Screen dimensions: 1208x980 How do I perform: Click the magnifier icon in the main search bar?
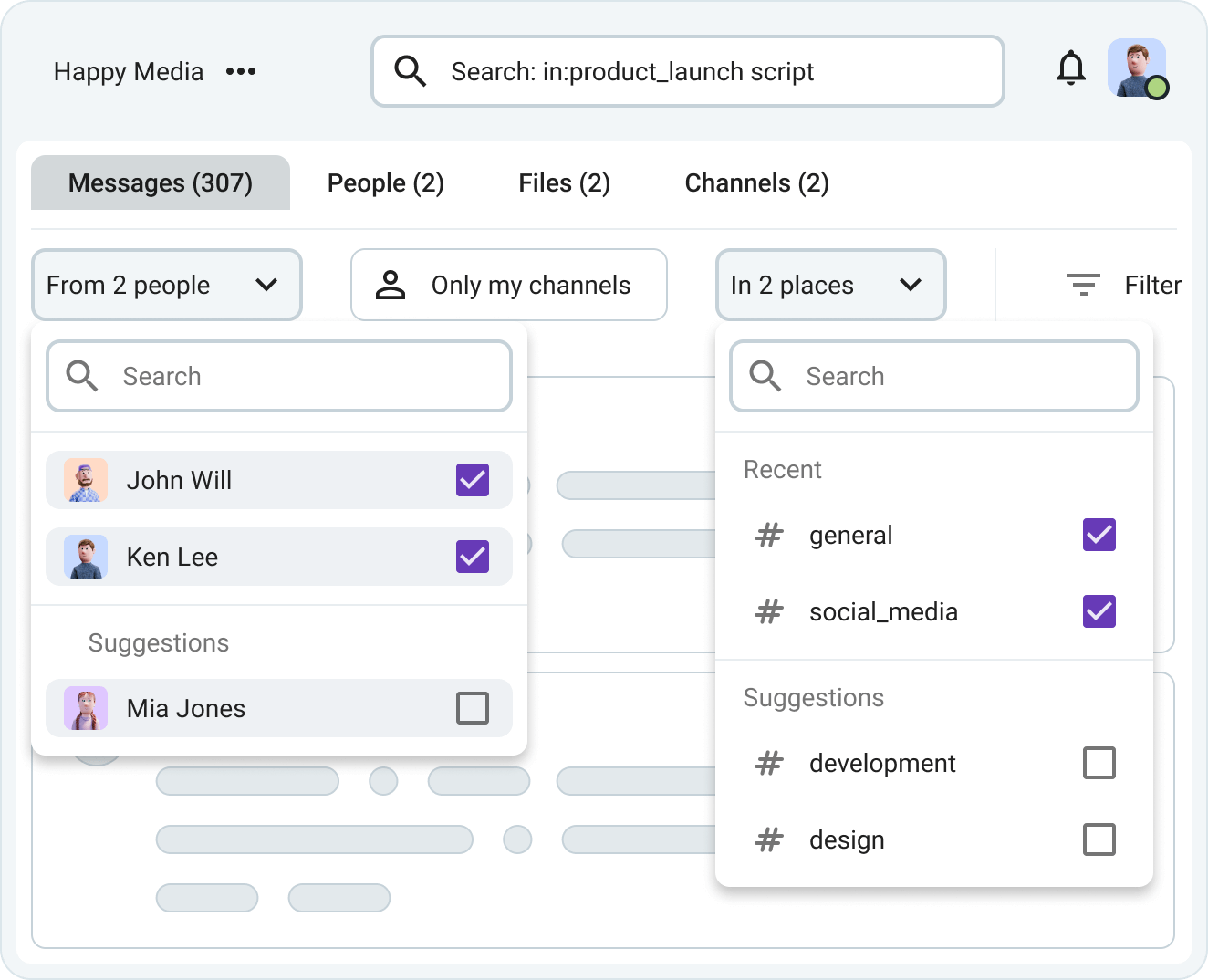411,70
